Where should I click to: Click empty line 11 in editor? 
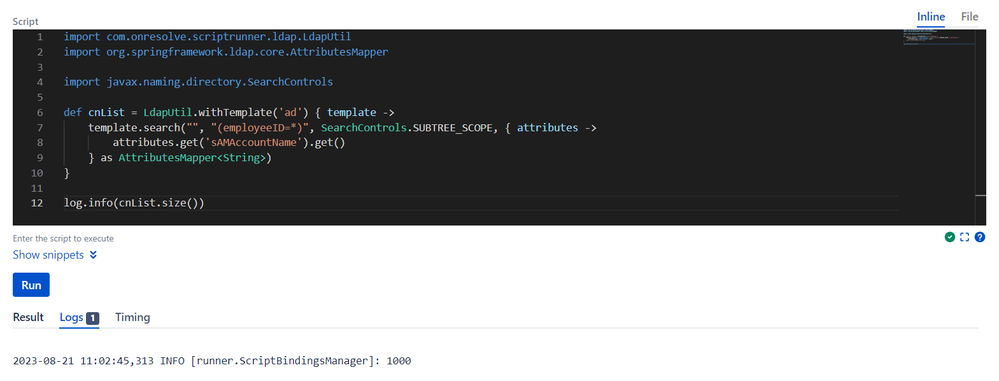(480, 188)
